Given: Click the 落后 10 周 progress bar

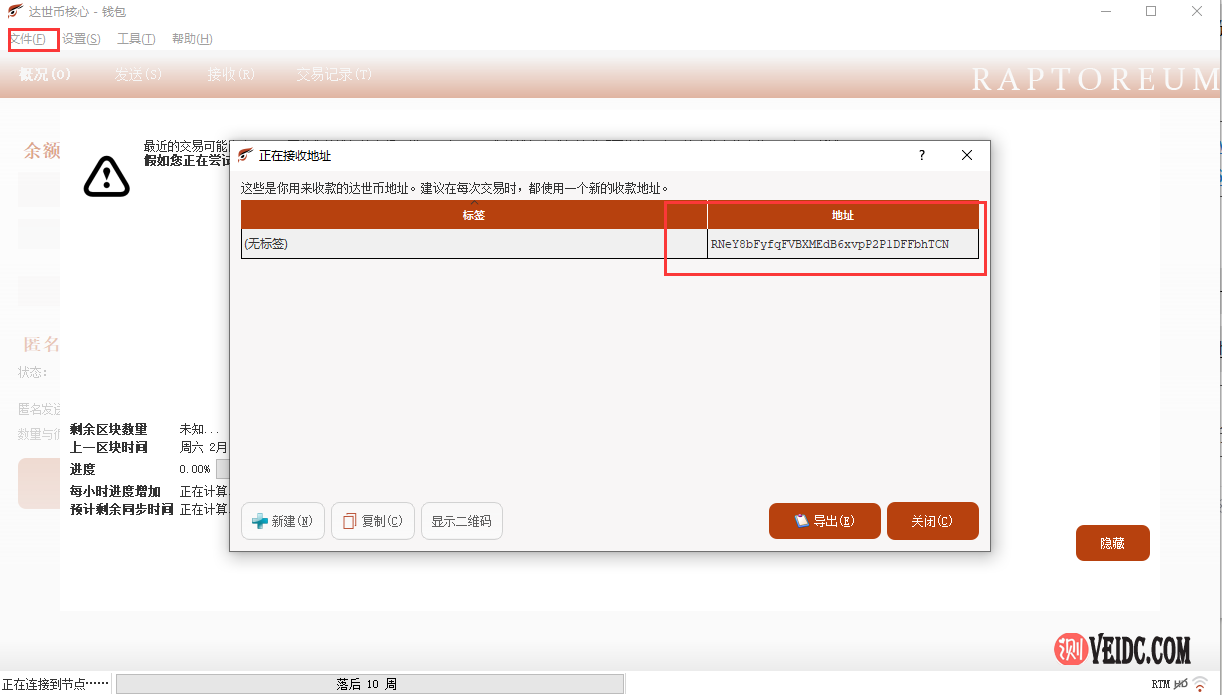Looking at the screenshot, I should click(x=370, y=684).
